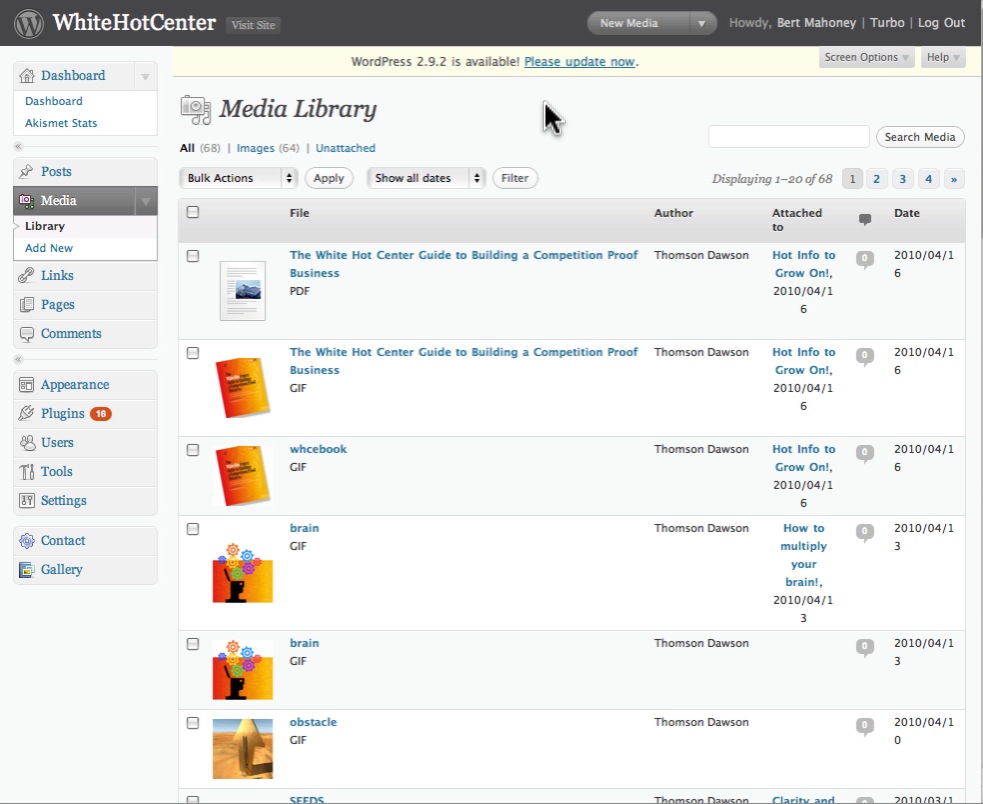Select the All (68) filter

(200, 149)
